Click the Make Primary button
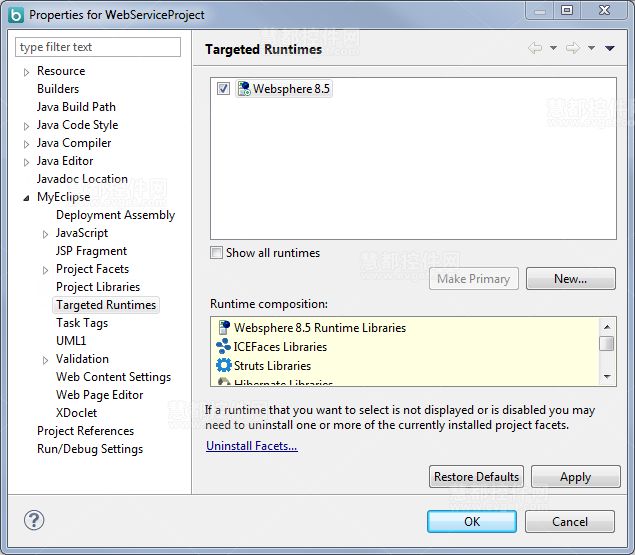Image resolution: width=635 pixels, height=555 pixels. click(473, 279)
